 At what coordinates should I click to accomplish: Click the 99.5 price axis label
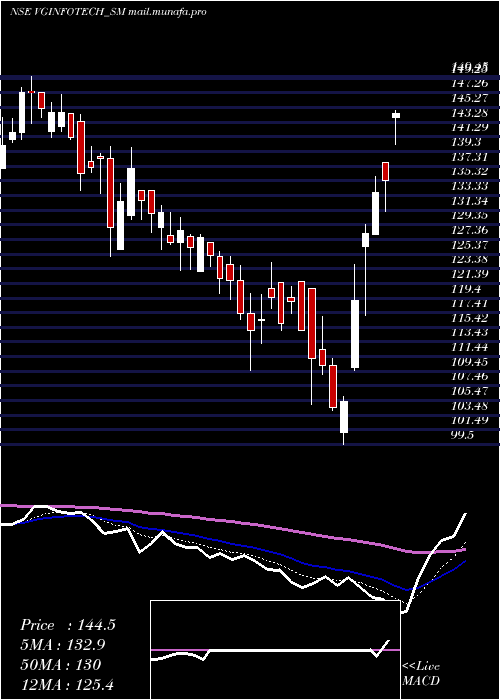pos(463,436)
